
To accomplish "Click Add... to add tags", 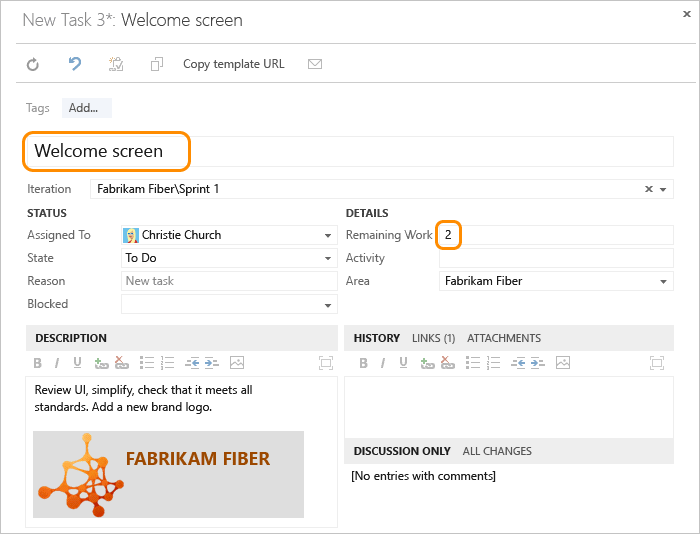I will pyautogui.click(x=87, y=108).
